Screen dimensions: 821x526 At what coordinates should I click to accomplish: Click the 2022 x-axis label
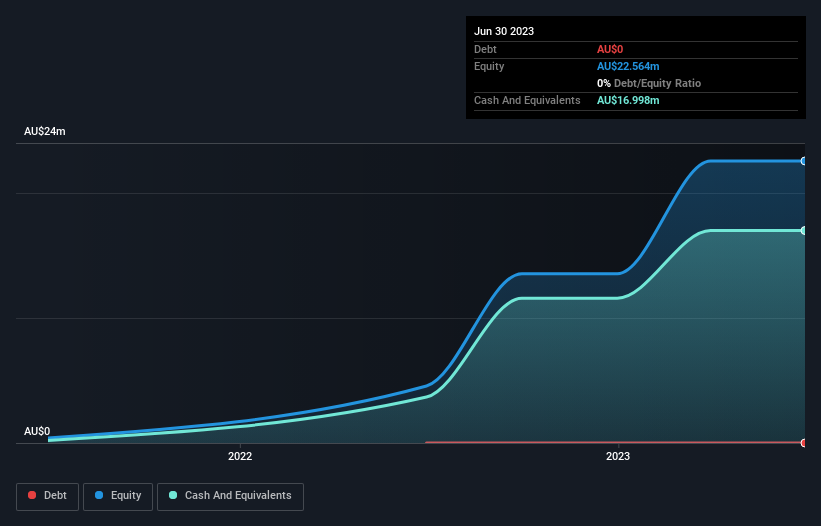pos(240,456)
